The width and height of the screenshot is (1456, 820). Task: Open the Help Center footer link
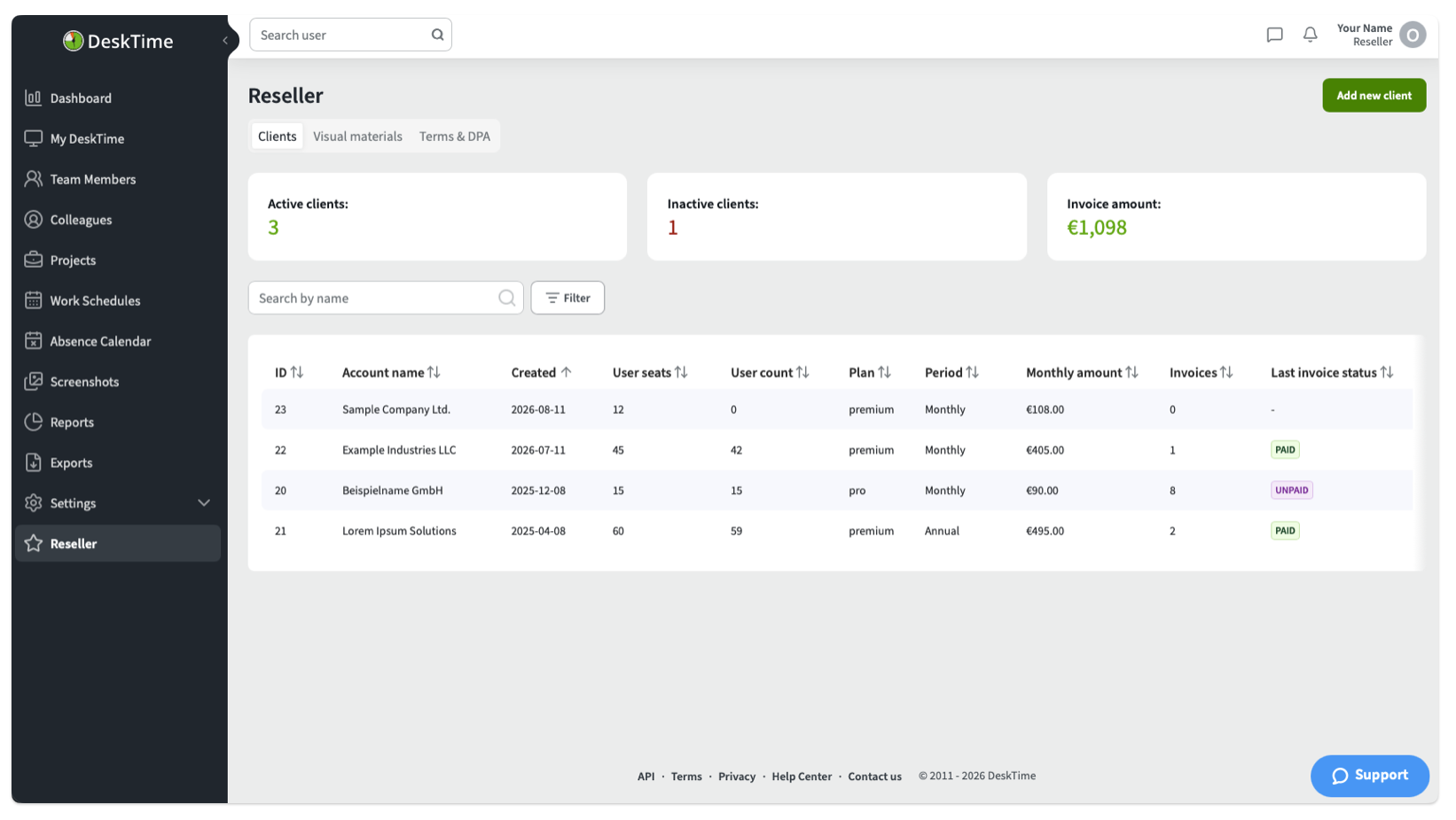[x=802, y=777]
